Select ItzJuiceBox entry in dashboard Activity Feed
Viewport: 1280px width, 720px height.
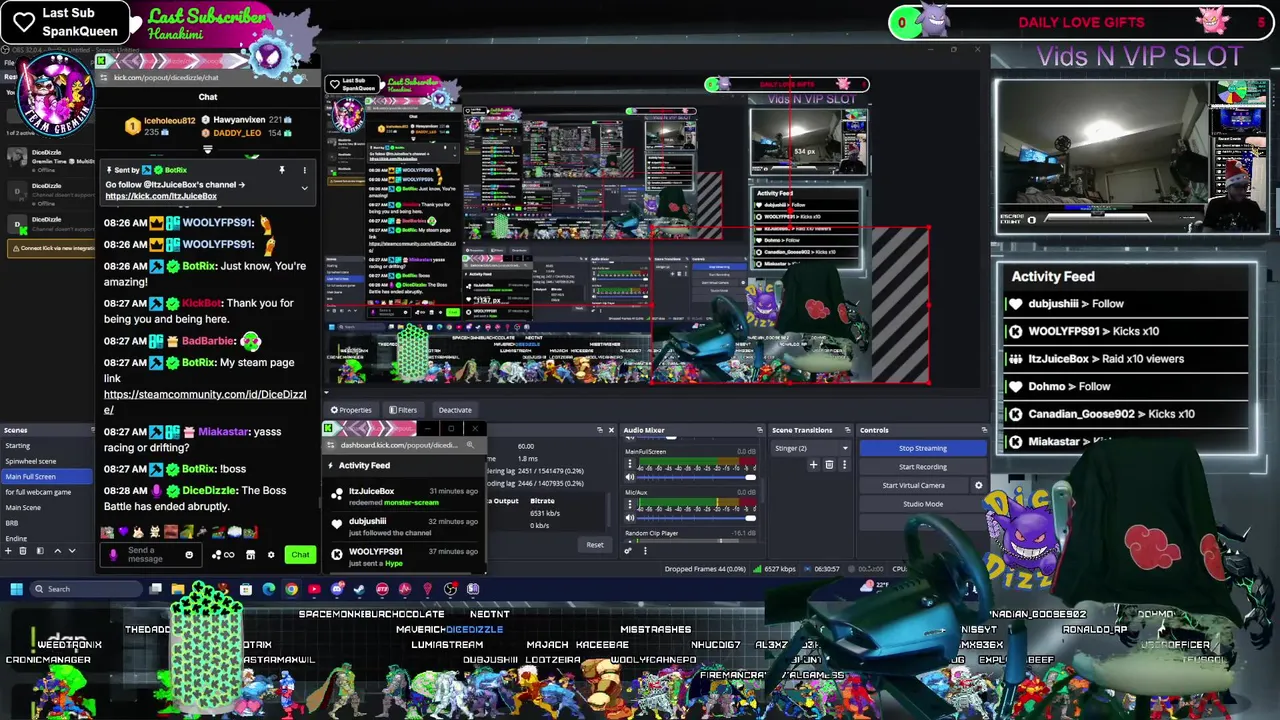coord(404,496)
